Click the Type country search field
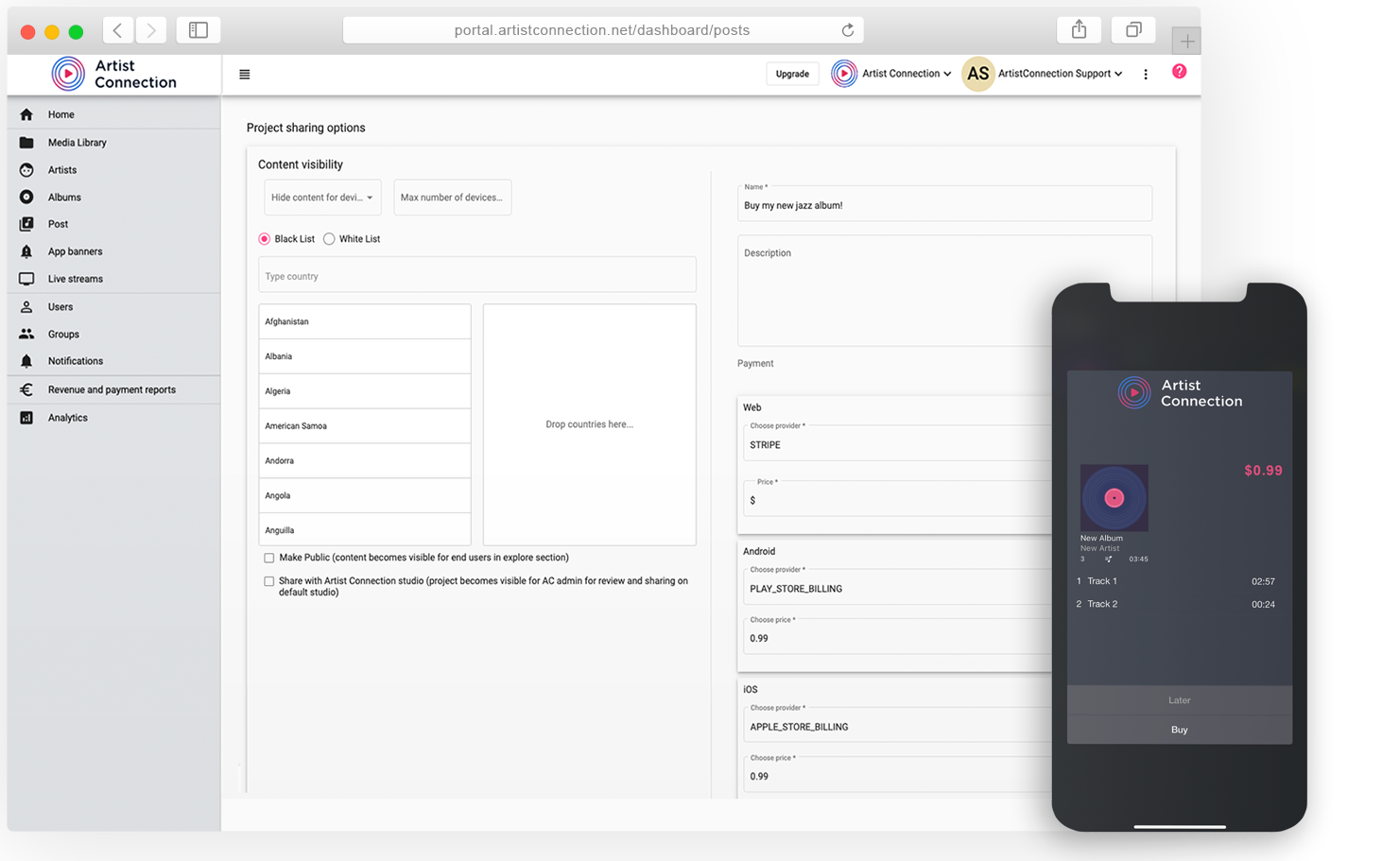Viewport: 1400px width, 861px height. coord(476,276)
